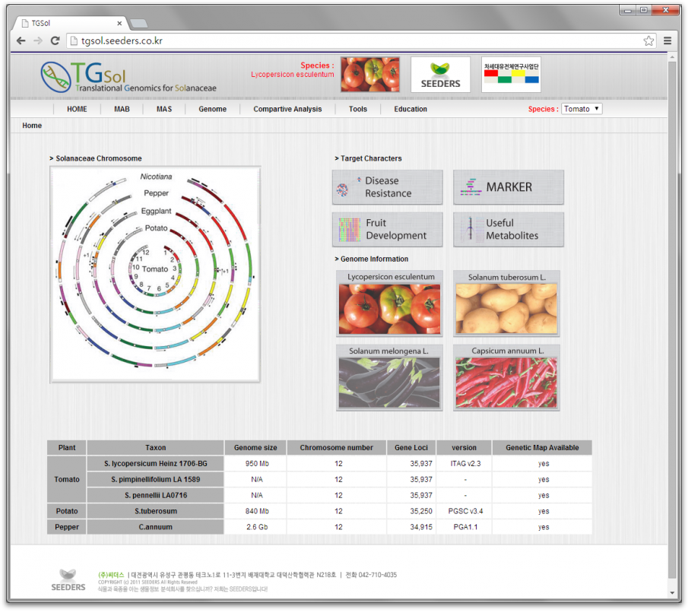Open the Solanum tuberosum potato thumbnail
Image resolution: width=688 pixels, height=611 pixels.
505,304
